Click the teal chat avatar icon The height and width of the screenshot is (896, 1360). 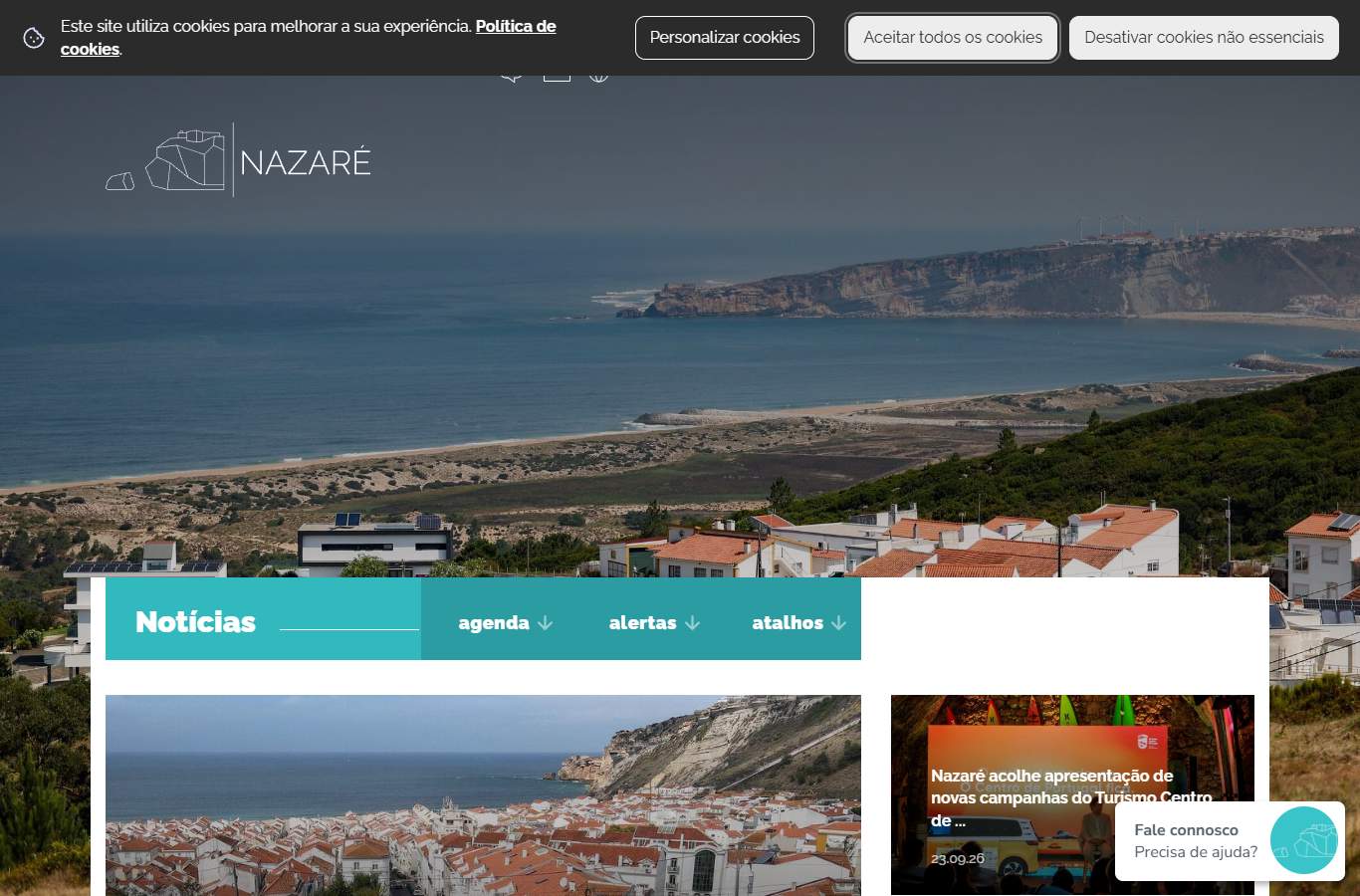pyautogui.click(x=1304, y=841)
